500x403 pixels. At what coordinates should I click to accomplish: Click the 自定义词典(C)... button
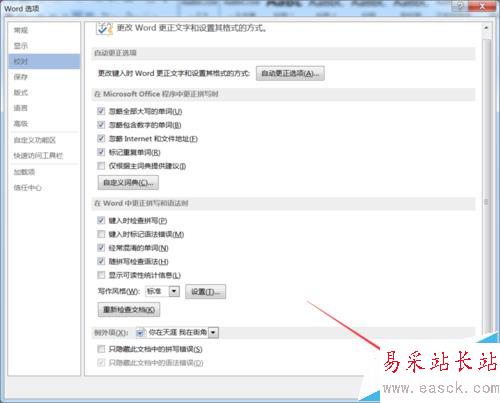[128, 183]
